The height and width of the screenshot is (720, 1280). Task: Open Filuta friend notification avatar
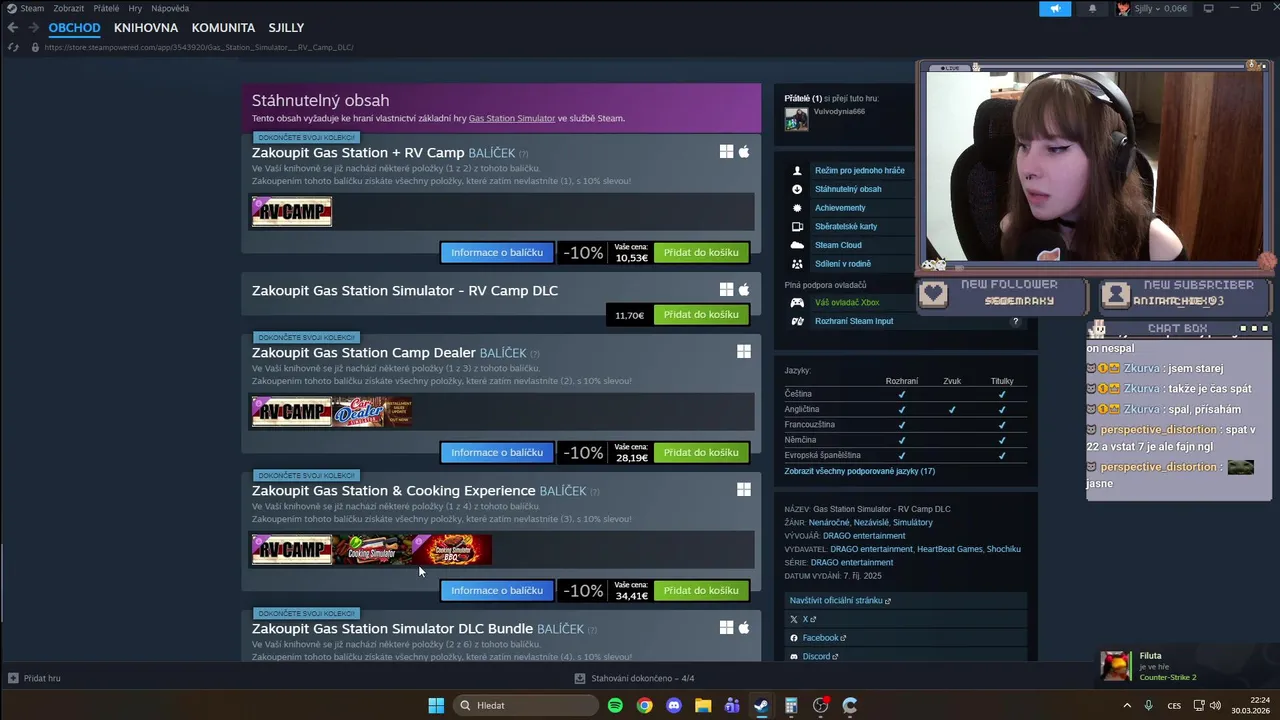1116,666
